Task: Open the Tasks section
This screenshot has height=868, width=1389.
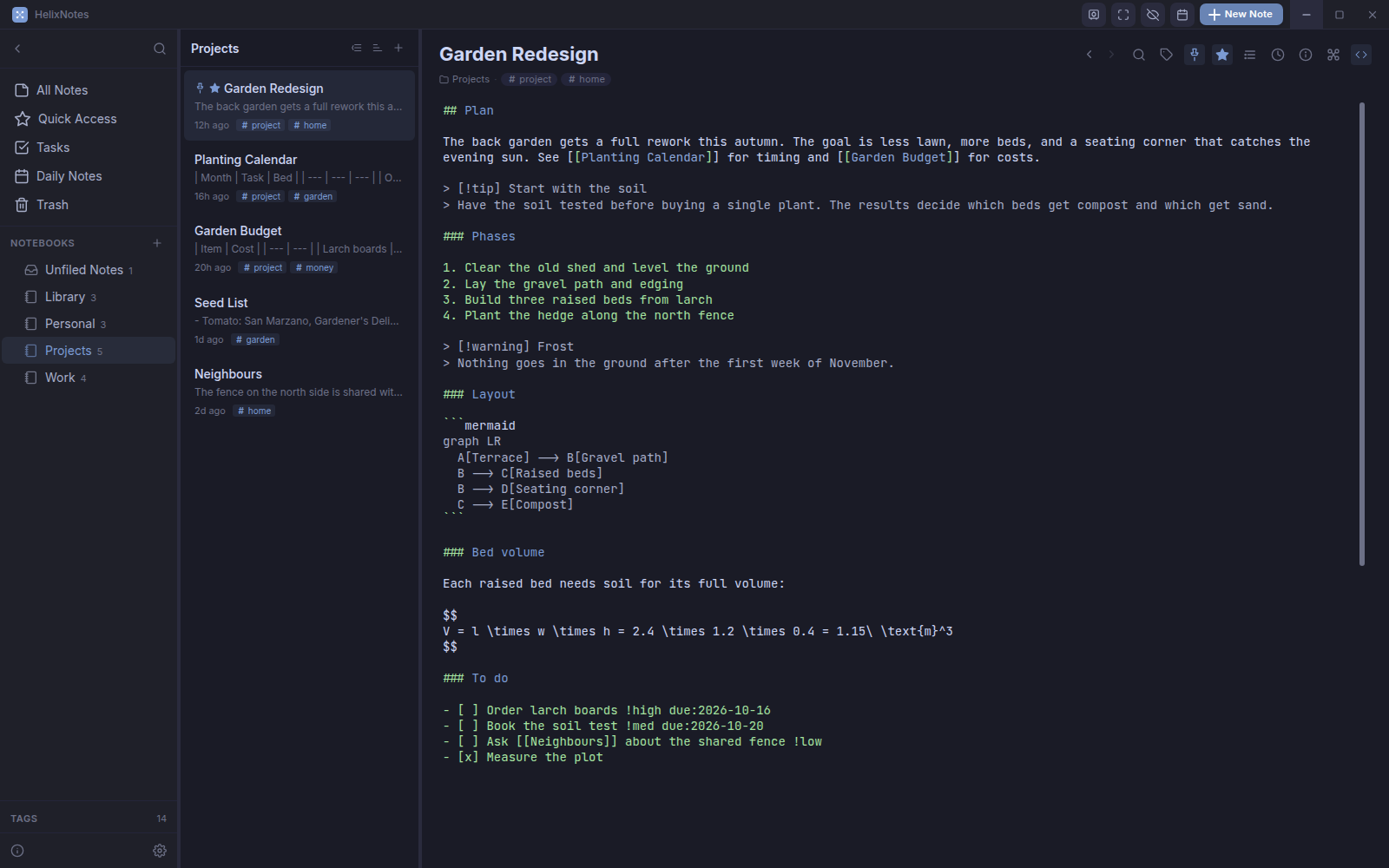Action: pos(88,148)
